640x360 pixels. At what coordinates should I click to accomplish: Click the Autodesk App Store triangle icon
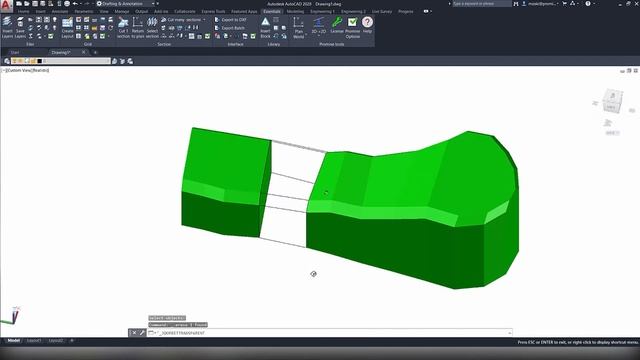click(x=573, y=3)
